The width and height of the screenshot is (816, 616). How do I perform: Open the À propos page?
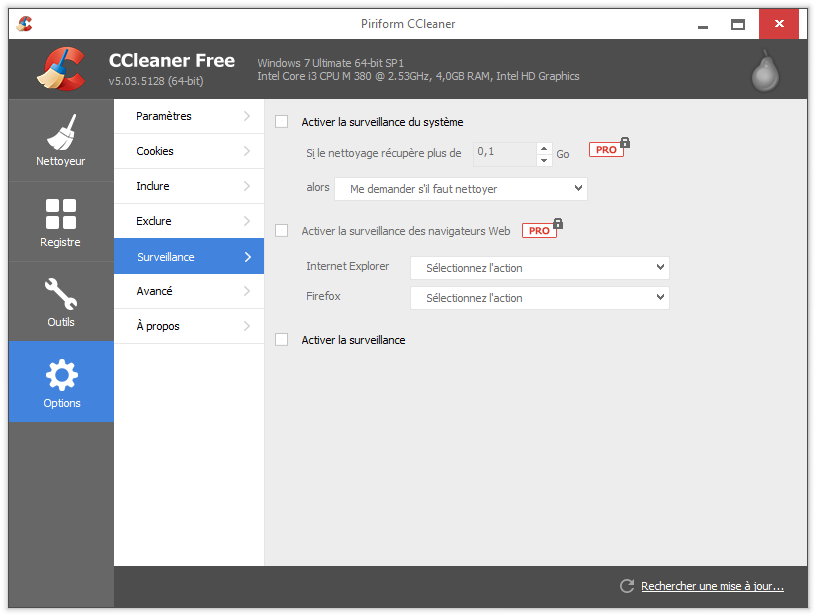pos(189,326)
